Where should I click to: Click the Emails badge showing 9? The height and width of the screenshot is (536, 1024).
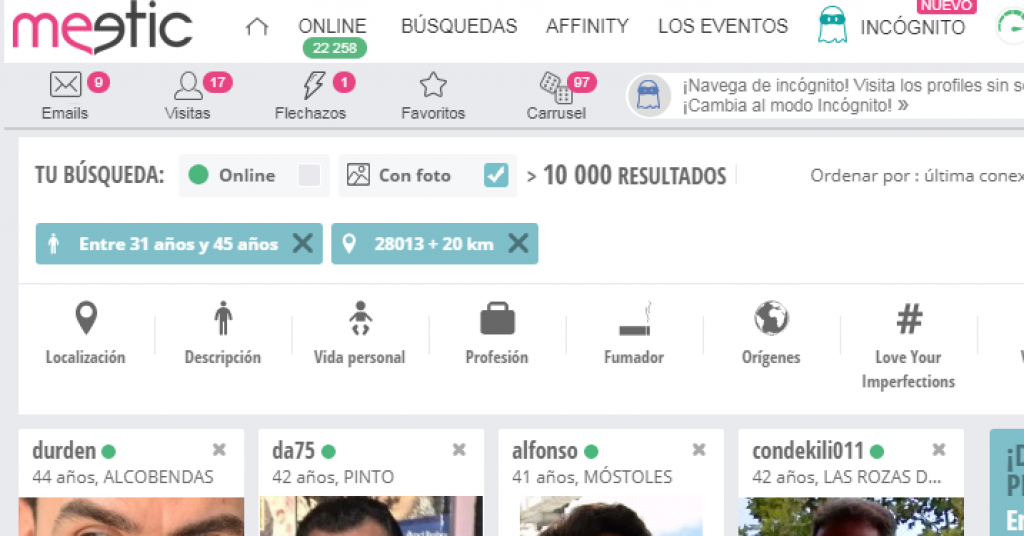[x=98, y=82]
